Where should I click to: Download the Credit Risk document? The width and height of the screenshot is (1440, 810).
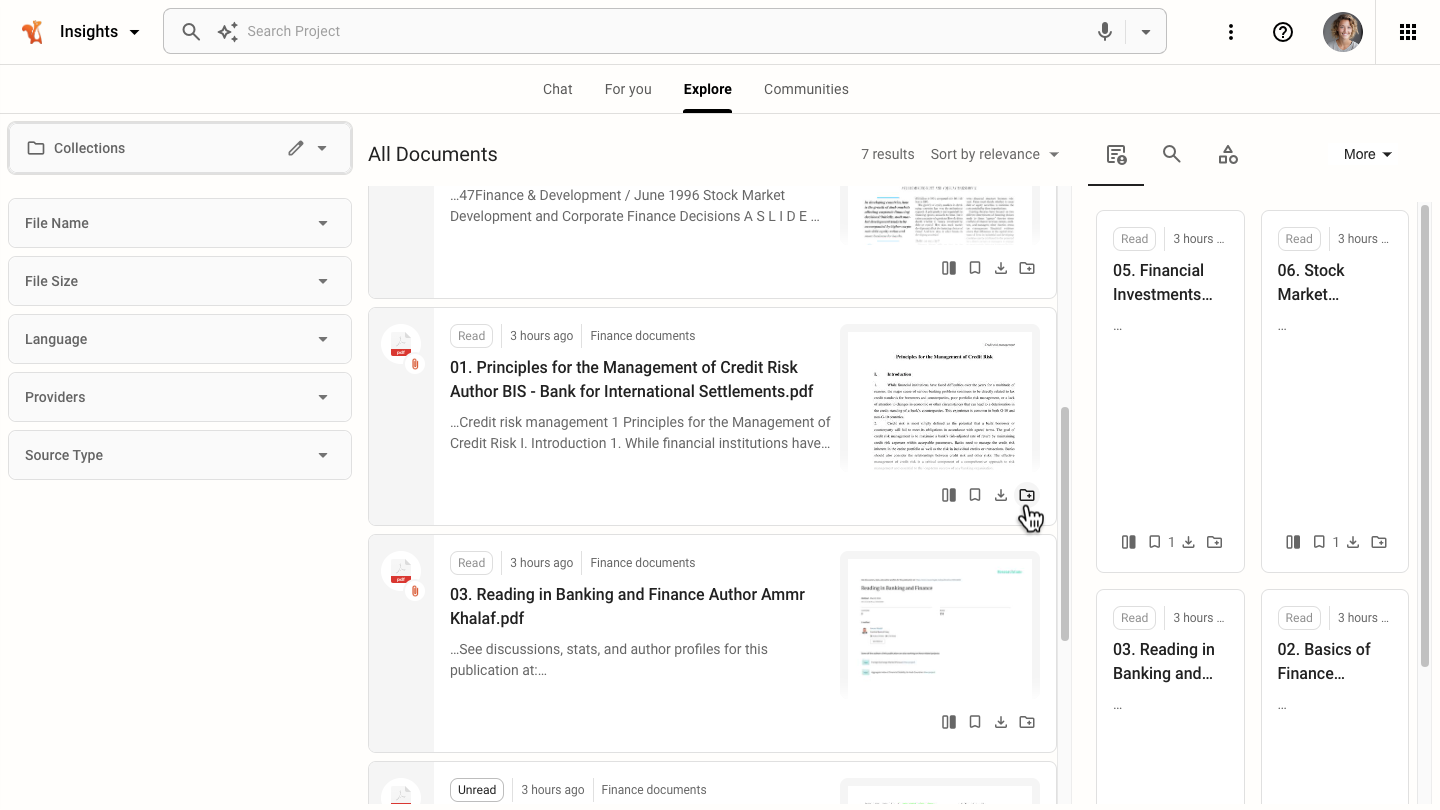[1001, 495]
